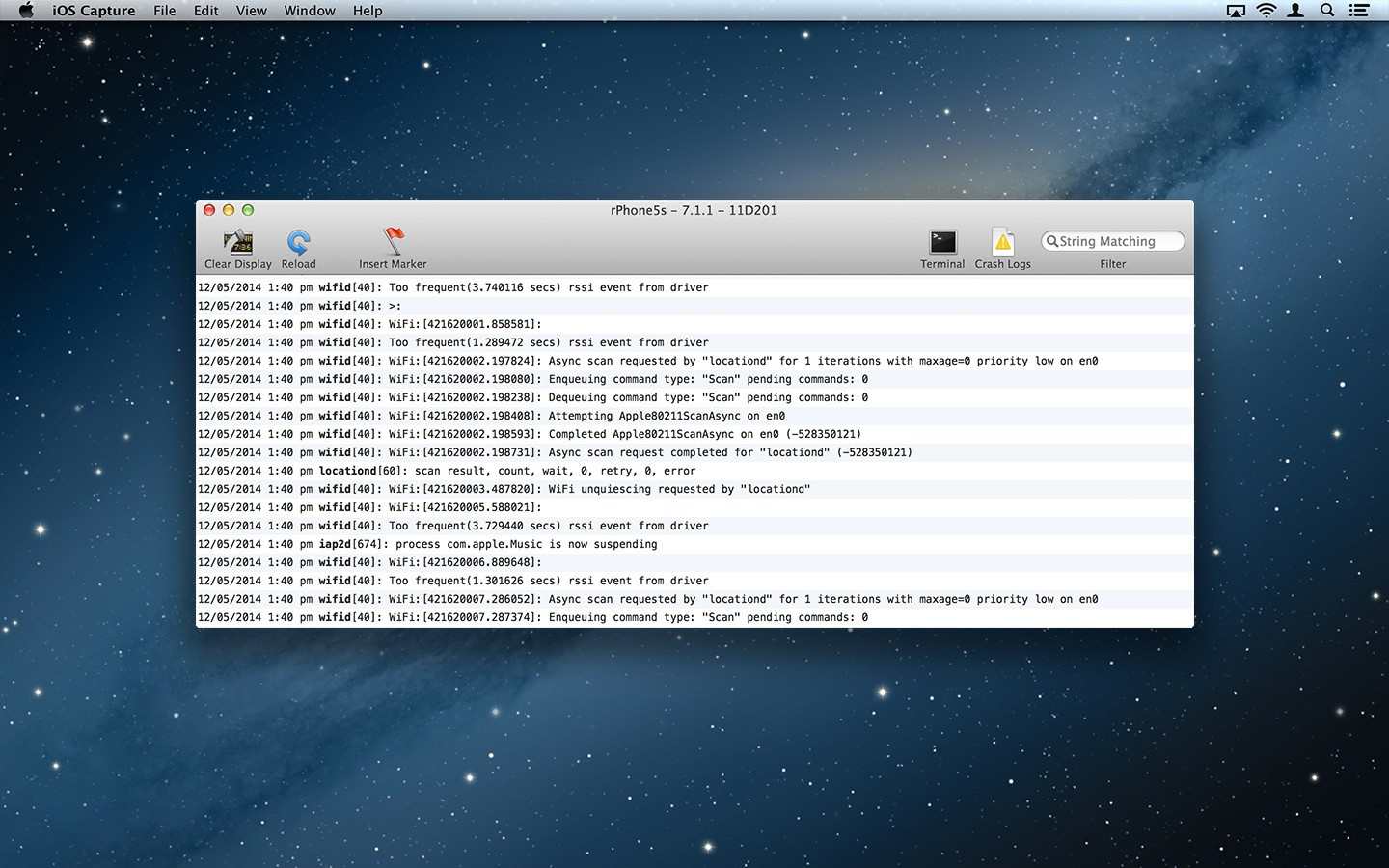Select the line 'Too frequent(3.729440 secs)'
The height and width of the screenshot is (868, 1389).
coord(694,526)
